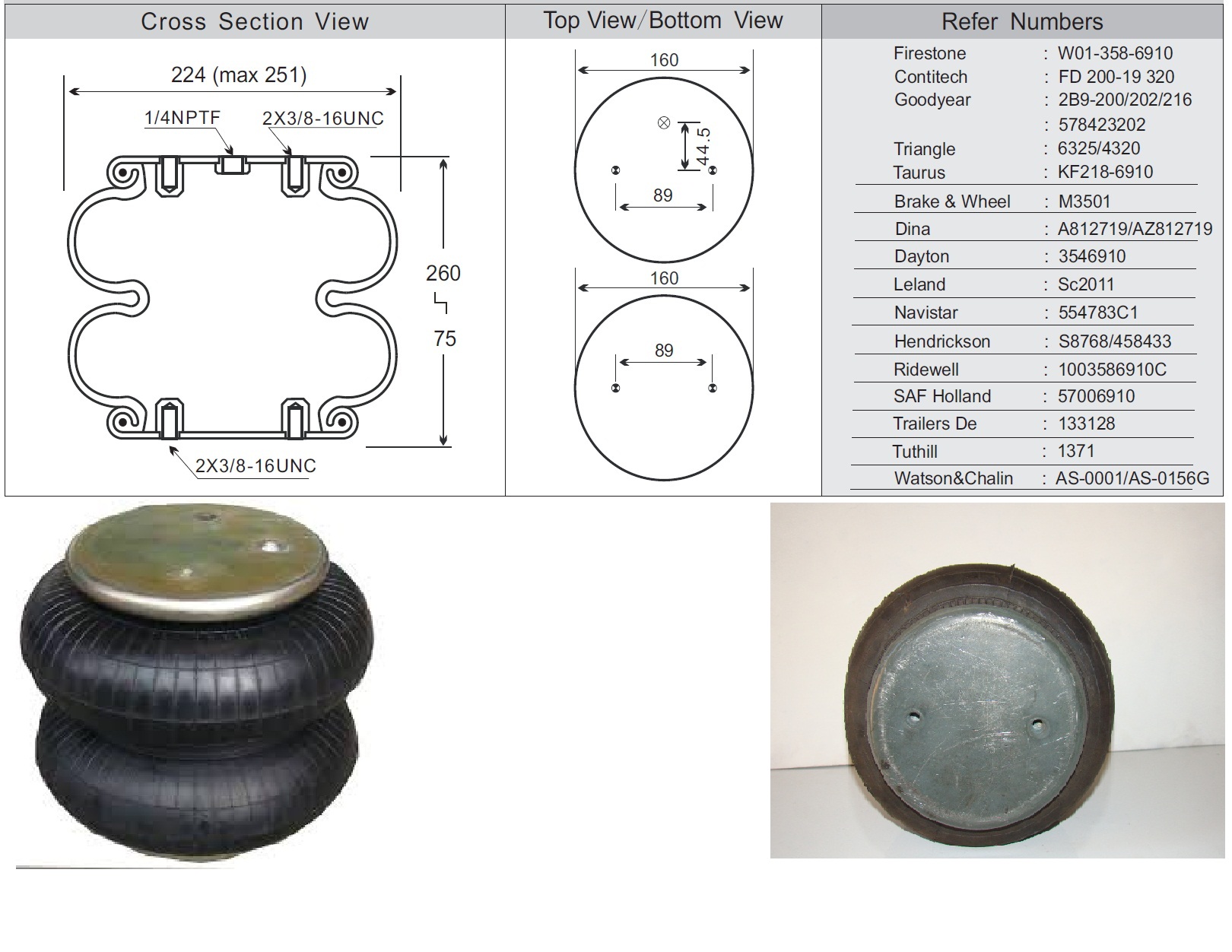Click the air inlet crossed-circle symbol
The height and width of the screenshot is (952, 1232).
coord(664,123)
